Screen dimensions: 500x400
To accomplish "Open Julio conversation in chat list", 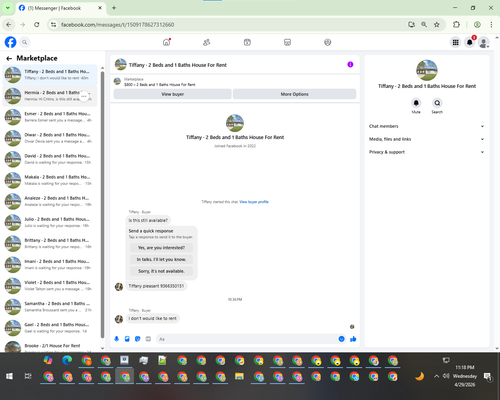I will 50,222.
